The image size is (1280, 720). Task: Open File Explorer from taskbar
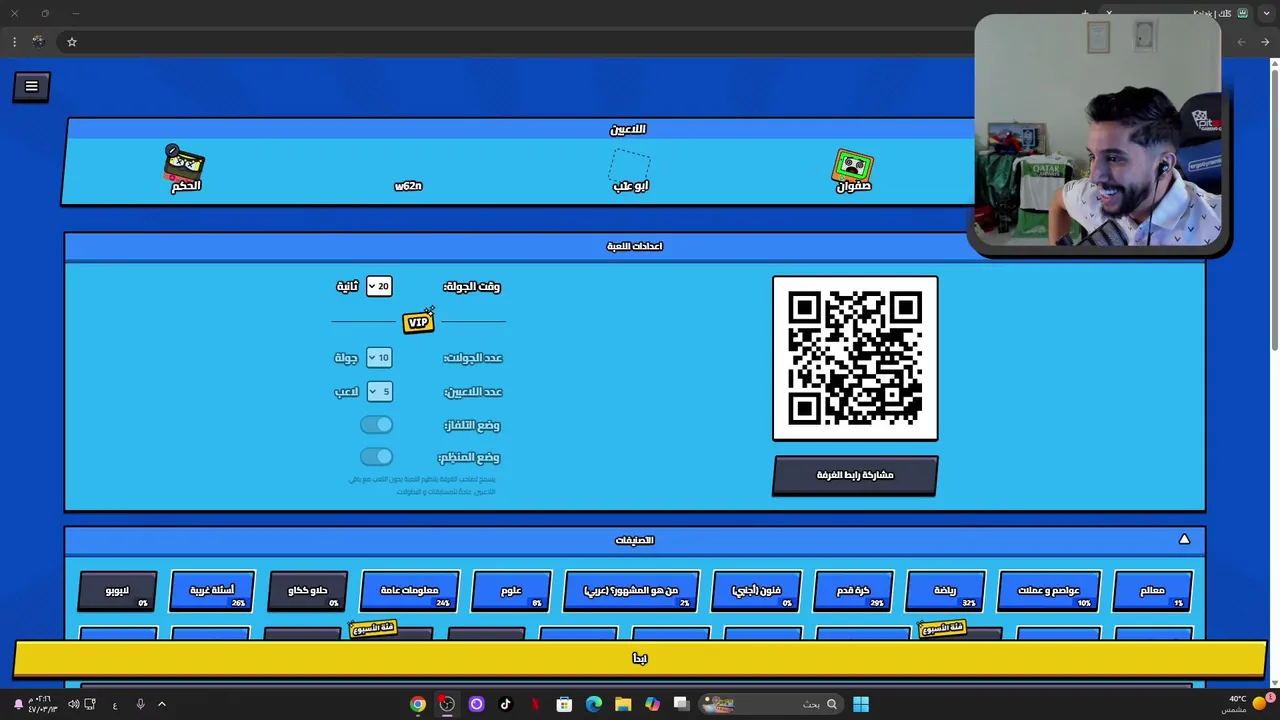(623, 704)
